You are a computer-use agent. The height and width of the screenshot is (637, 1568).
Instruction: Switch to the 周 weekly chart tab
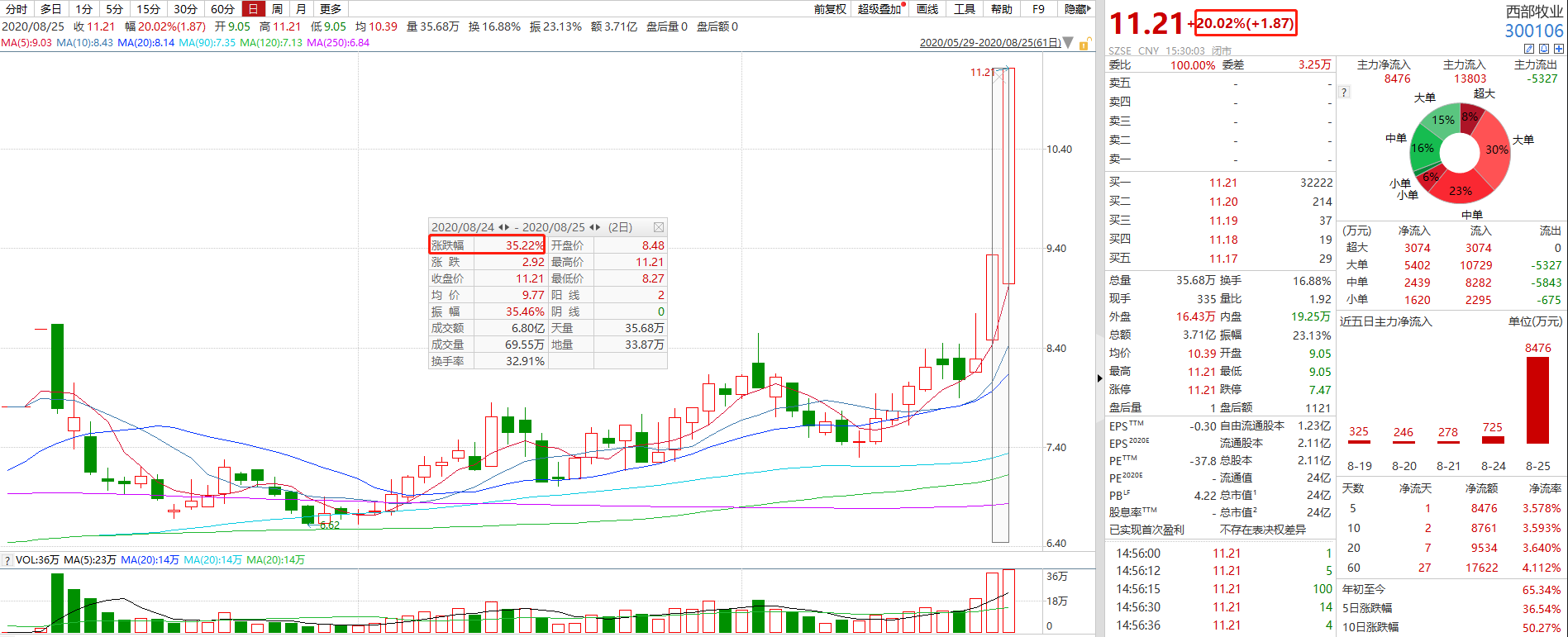tap(277, 9)
